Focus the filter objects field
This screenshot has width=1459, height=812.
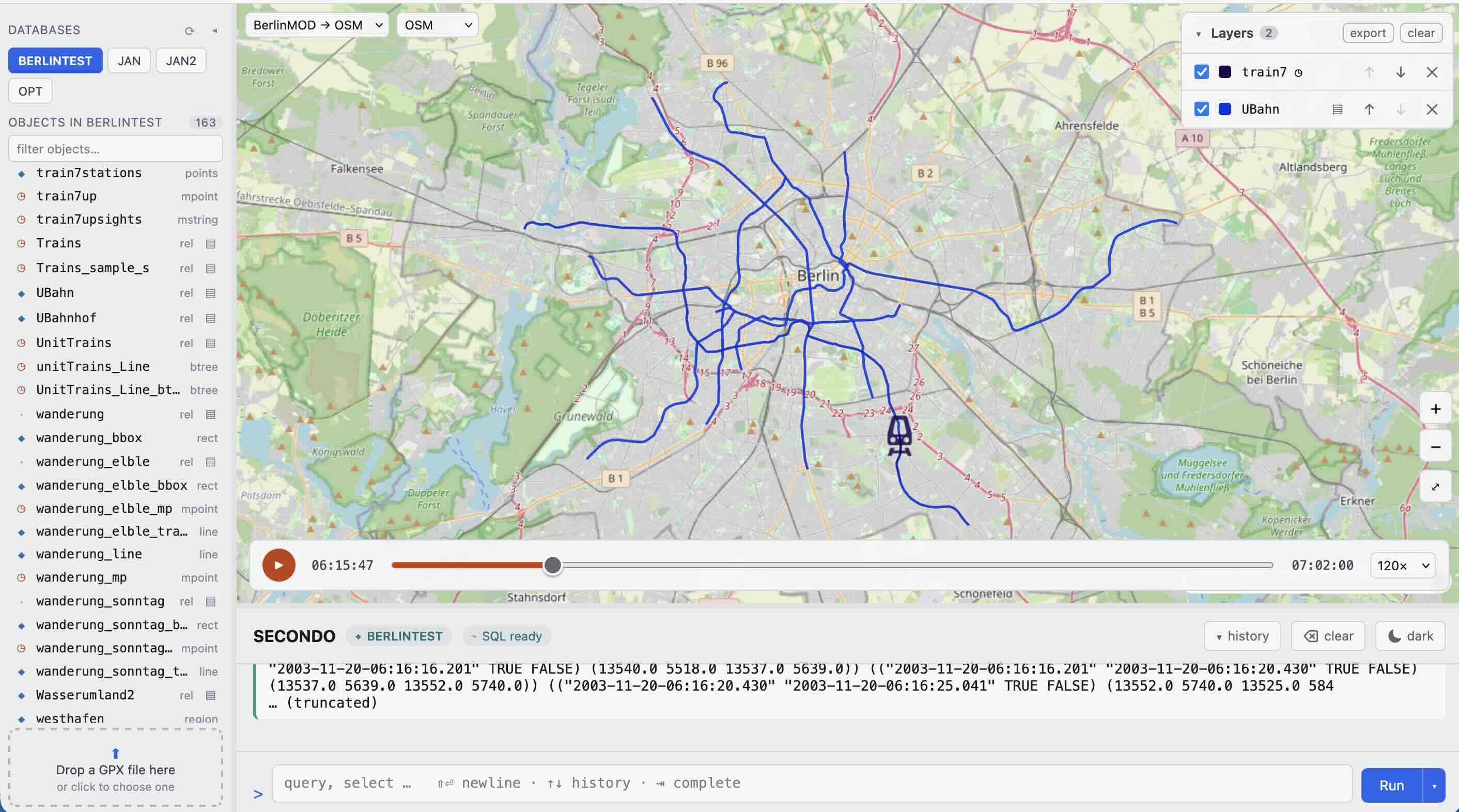pos(116,149)
